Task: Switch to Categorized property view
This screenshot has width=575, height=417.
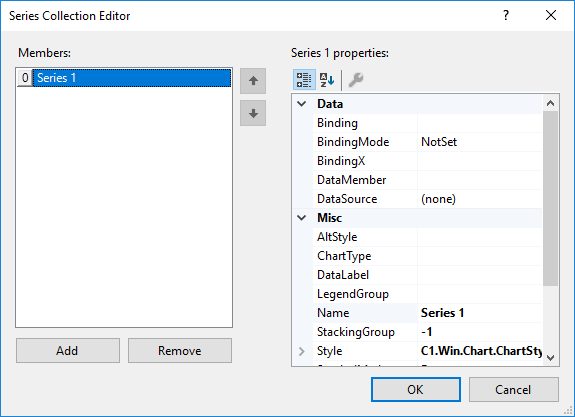Action: click(x=304, y=80)
